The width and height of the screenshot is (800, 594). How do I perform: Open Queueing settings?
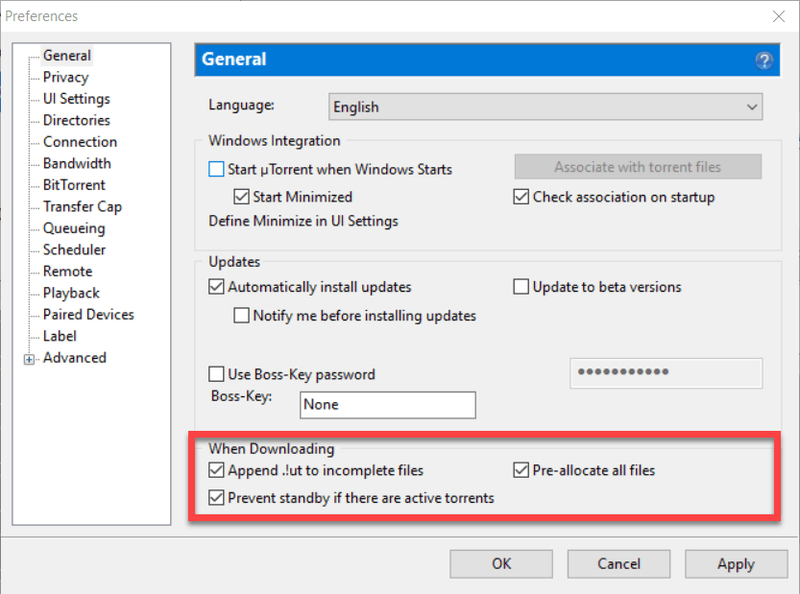pyautogui.click(x=74, y=228)
